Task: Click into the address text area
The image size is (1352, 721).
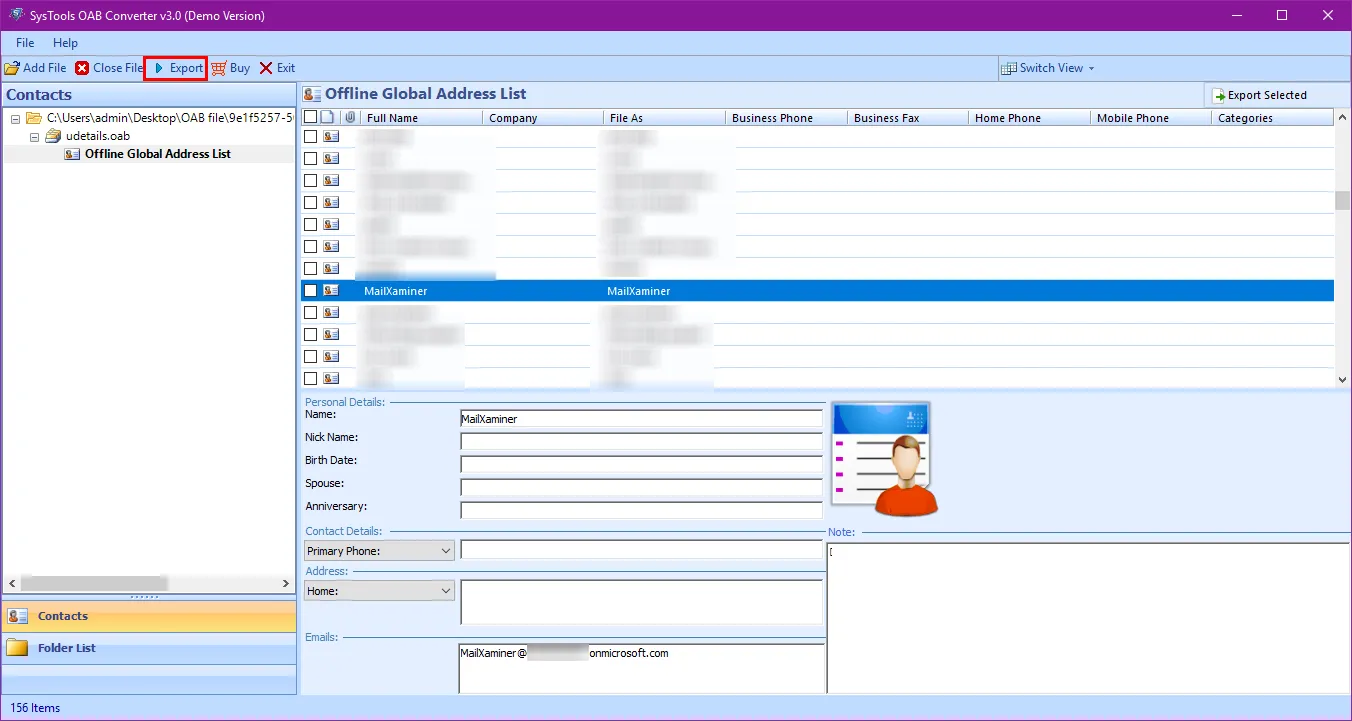Action: pyautogui.click(x=641, y=603)
